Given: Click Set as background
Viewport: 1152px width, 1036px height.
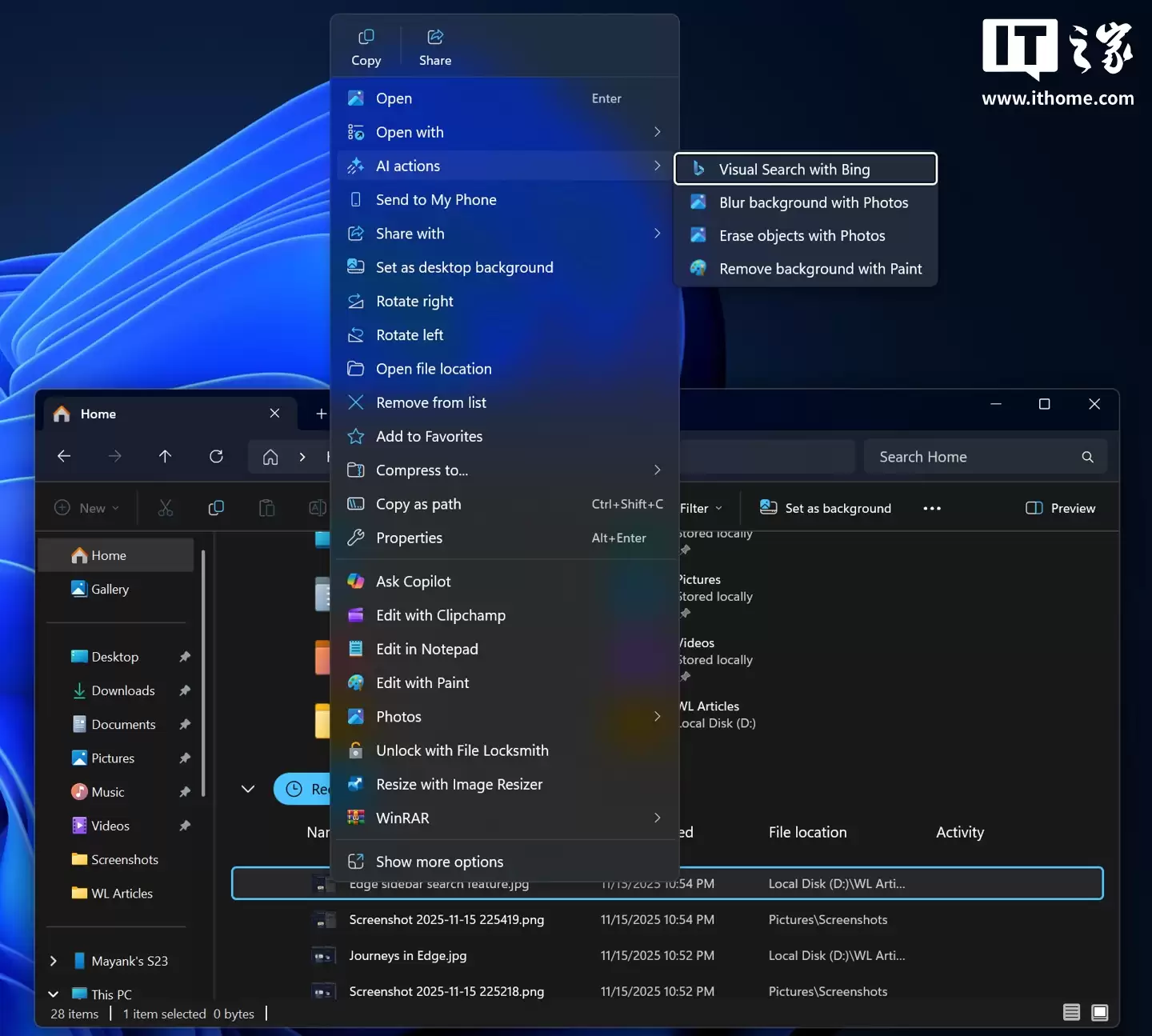Looking at the screenshot, I should coord(826,507).
